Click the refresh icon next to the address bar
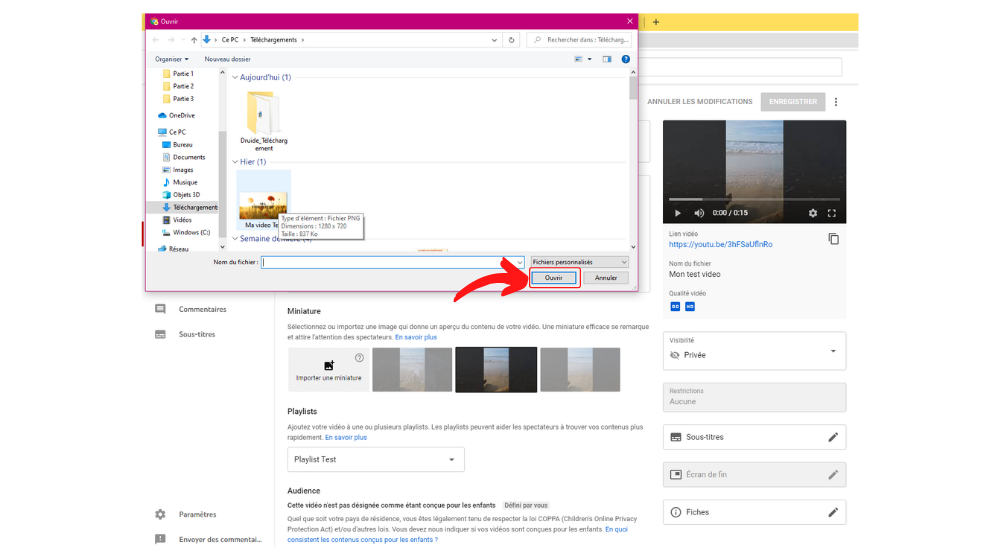The image size is (1000, 560). (x=511, y=40)
